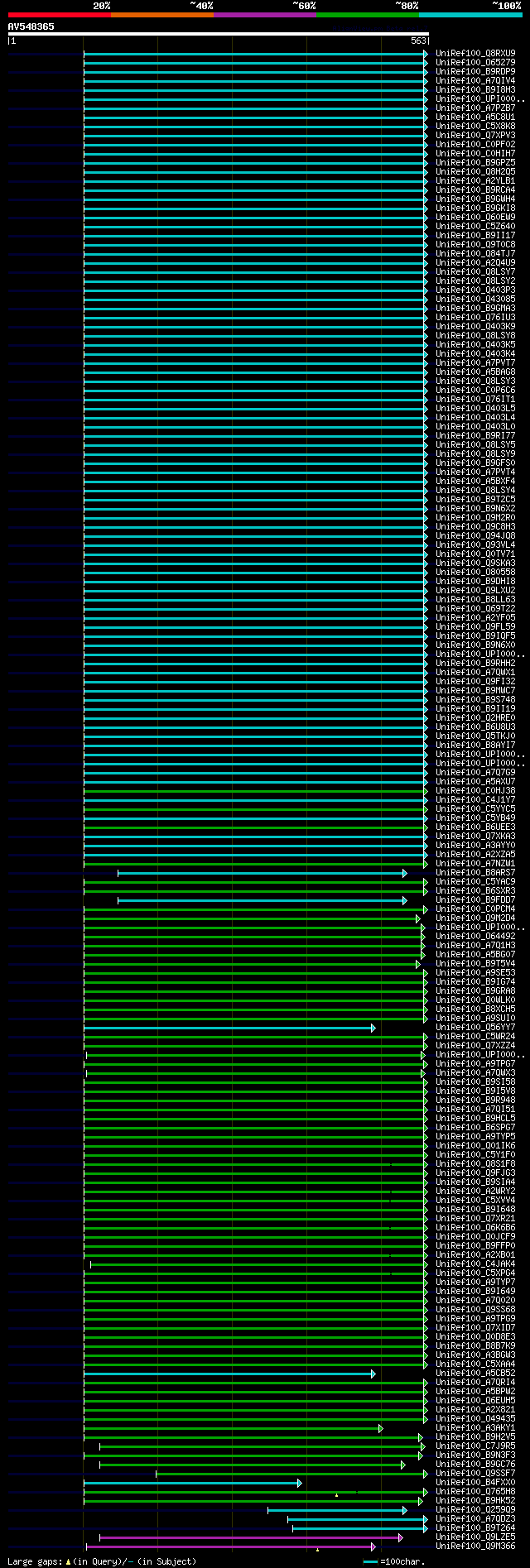This screenshot has width=530, height=1568.
Task: Click the Large gaps legend text
Action: tap(102, 1561)
